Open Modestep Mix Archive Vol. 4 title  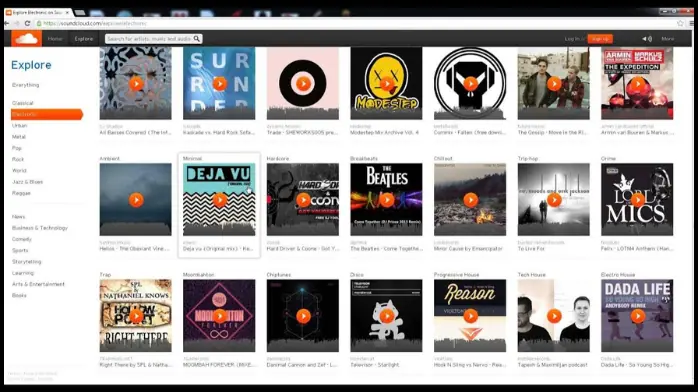point(384,133)
